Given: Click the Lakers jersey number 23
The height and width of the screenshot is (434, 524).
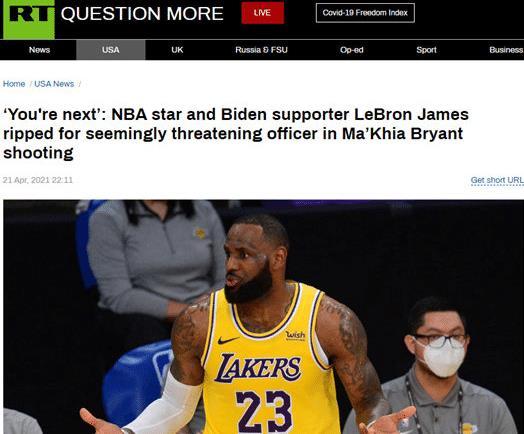Looking at the screenshot, I should pyautogui.click(x=264, y=411).
